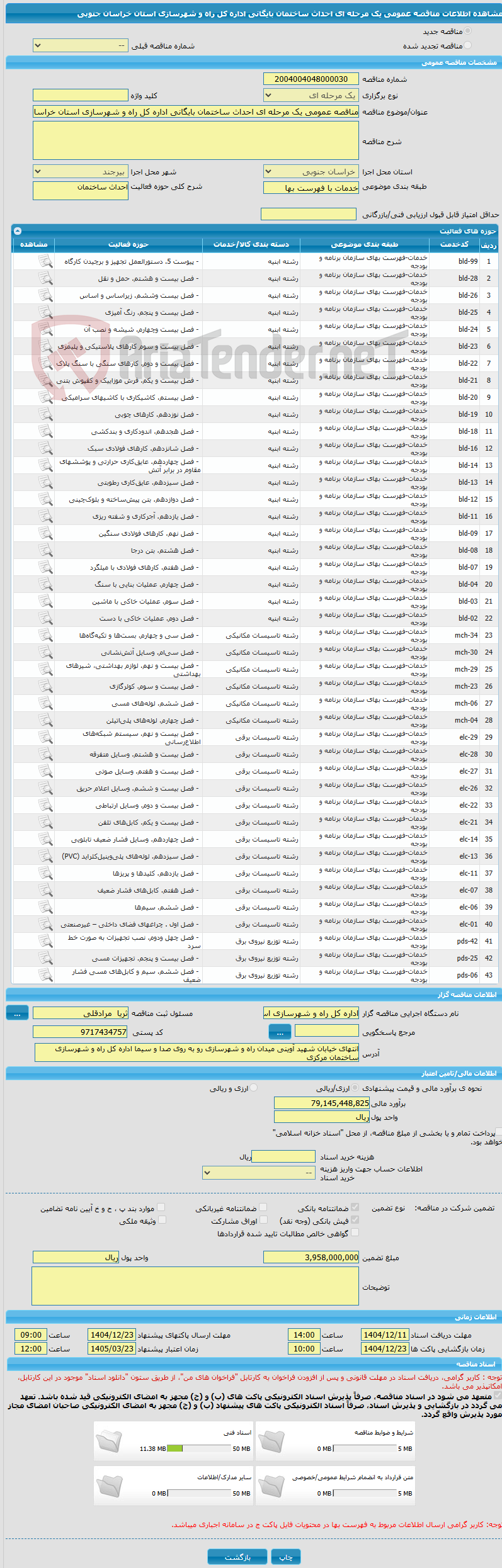Screen dimensions: 502x1568
Task: Open view magnifier icon for row bld-25
Action: point(45,312)
